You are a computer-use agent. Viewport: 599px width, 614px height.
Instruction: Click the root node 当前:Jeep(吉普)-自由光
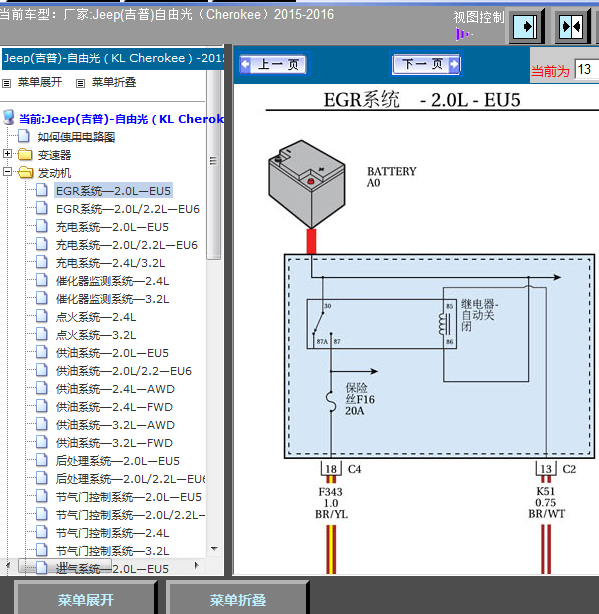tap(121, 119)
